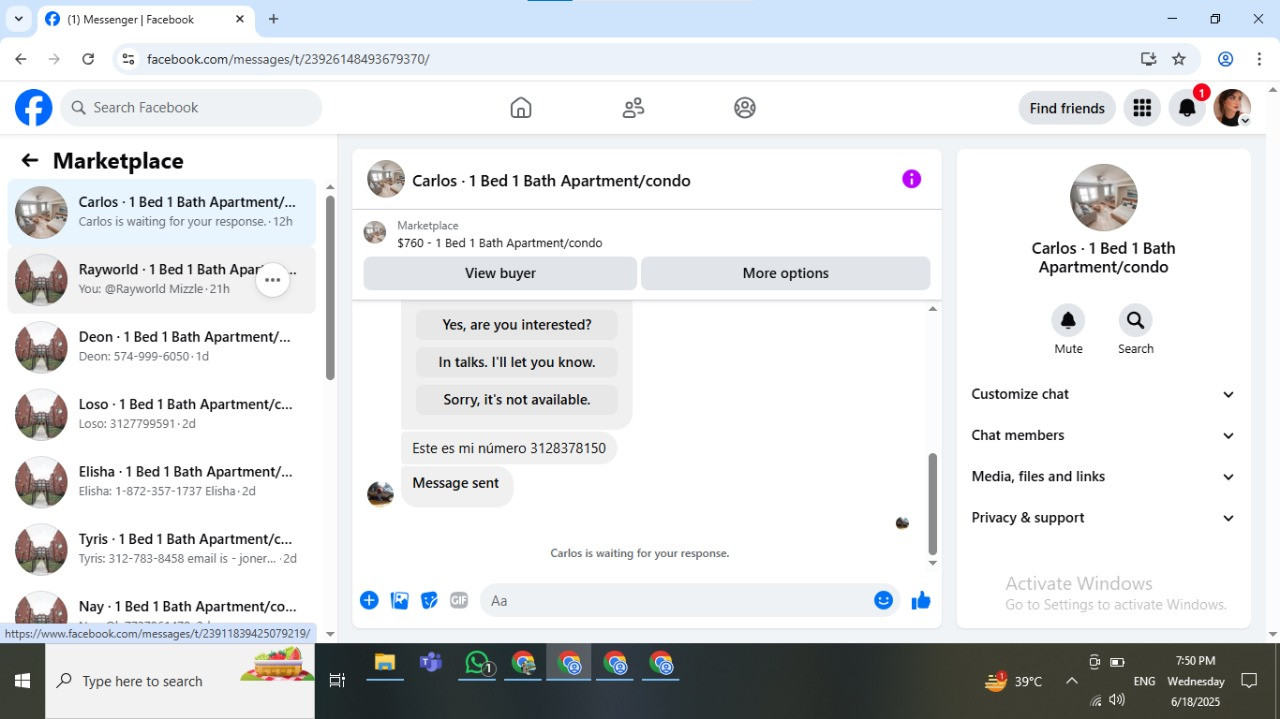
Task: Click the Facebook logo
Action: [x=33, y=108]
